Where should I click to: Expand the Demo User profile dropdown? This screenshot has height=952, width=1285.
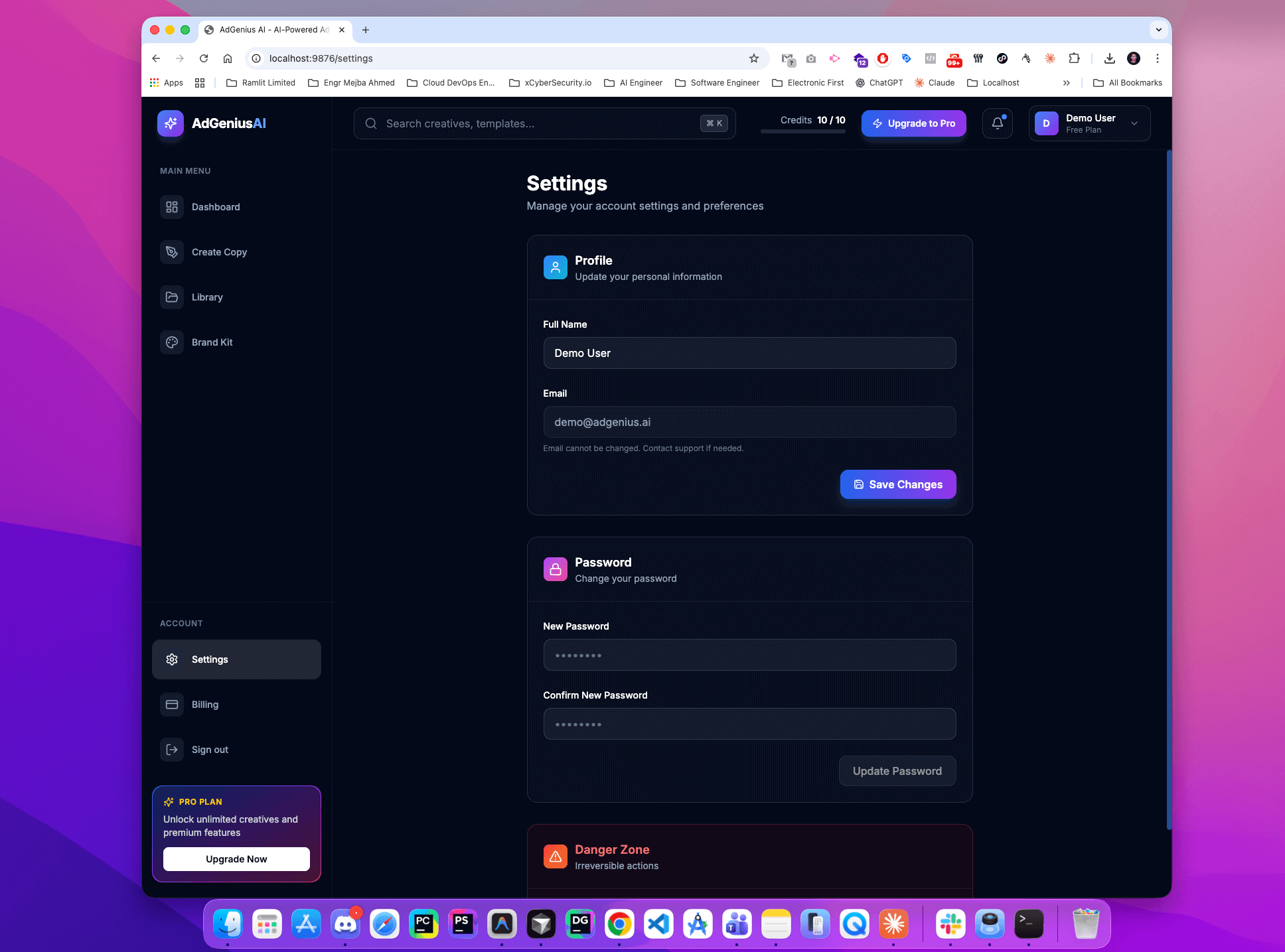pyautogui.click(x=1136, y=123)
